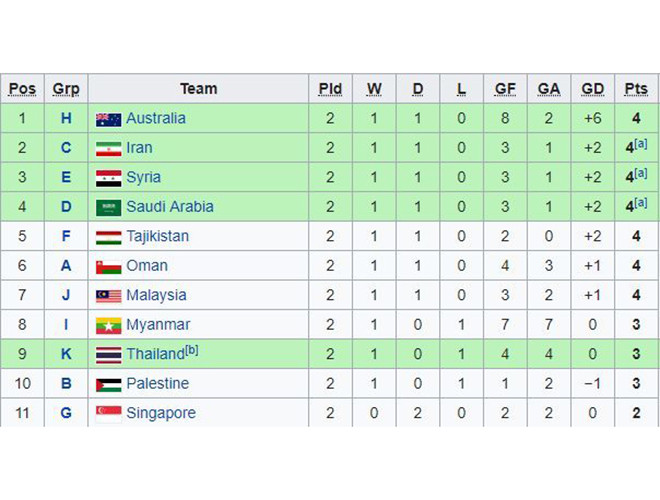Click the Syria flag icon

(x=108, y=178)
